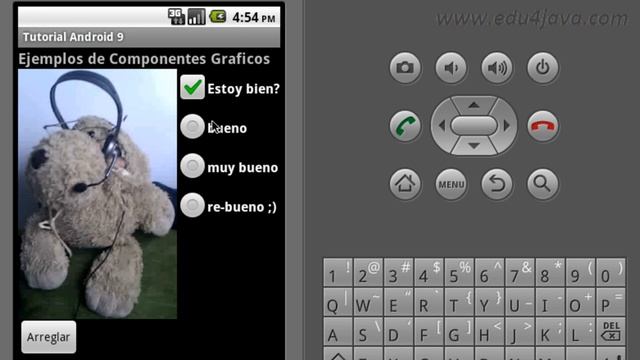This screenshot has width=640, height=360.
Task: Tap the 9 key on the keyboard
Action: coord(581,272)
